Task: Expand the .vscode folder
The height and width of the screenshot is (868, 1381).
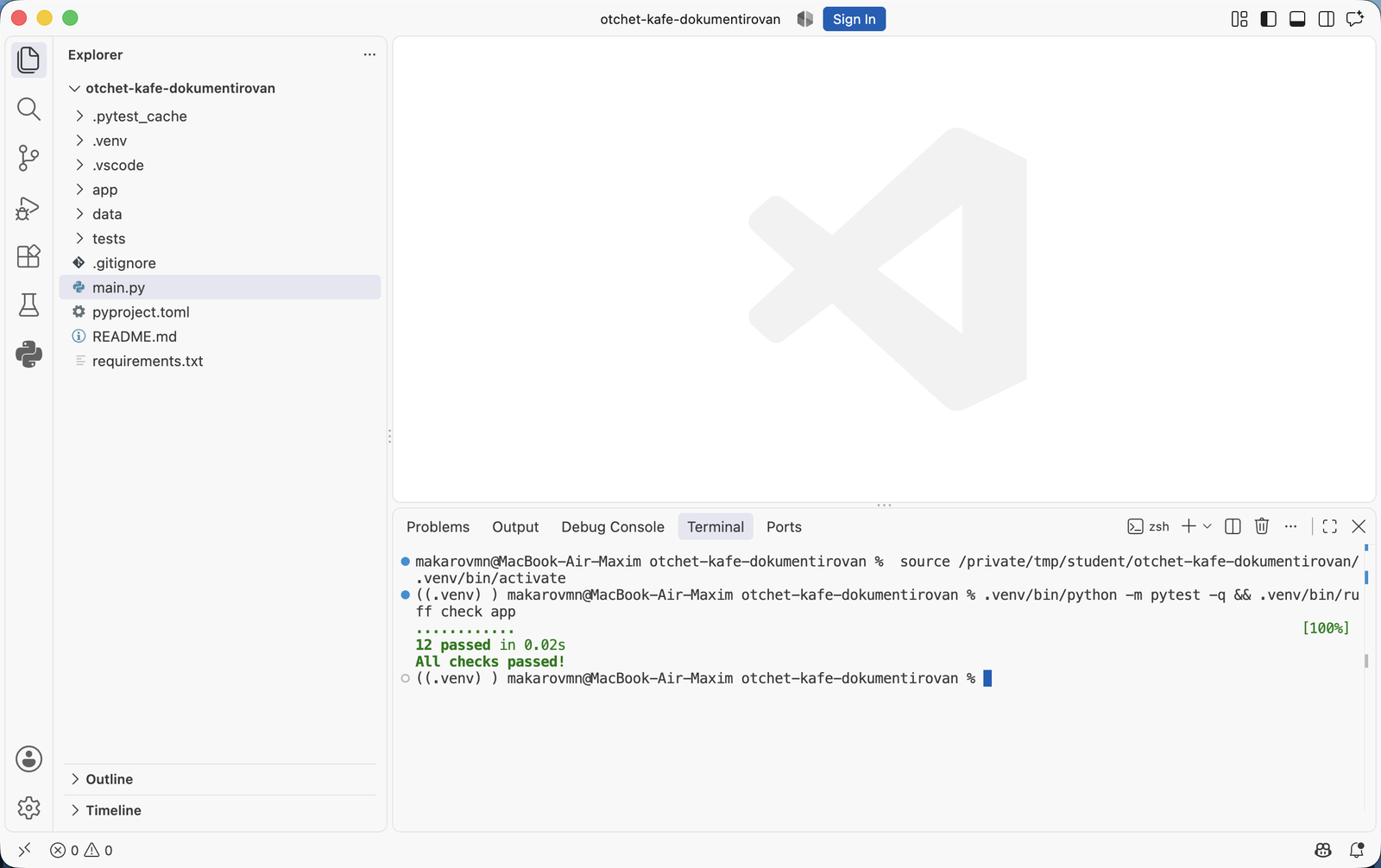Action: pyautogui.click(x=220, y=165)
